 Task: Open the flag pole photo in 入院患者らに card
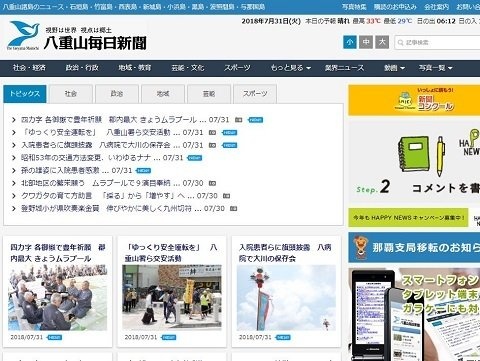(286, 298)
